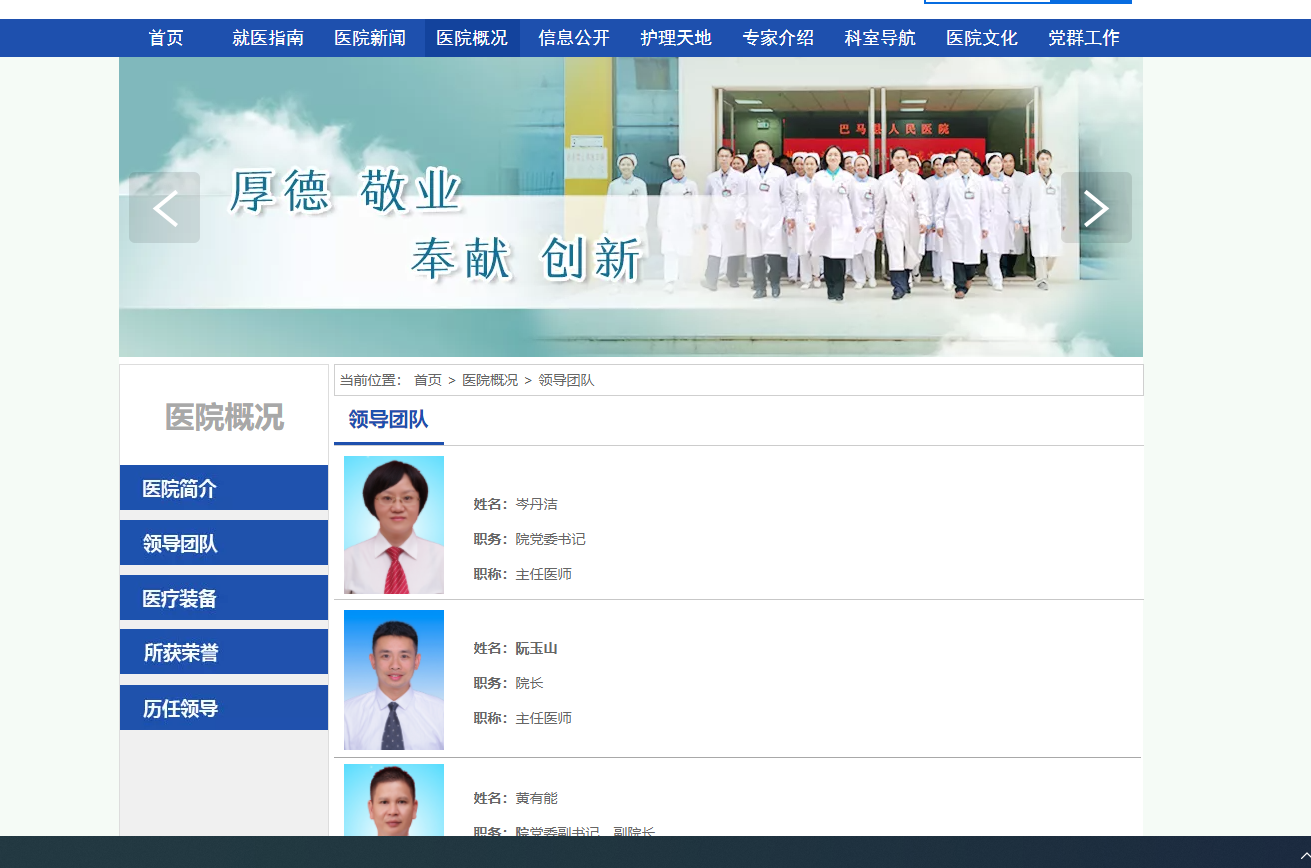Click the 院党委书记 position text
1311x868 pixels.
(x=550, y=539)
